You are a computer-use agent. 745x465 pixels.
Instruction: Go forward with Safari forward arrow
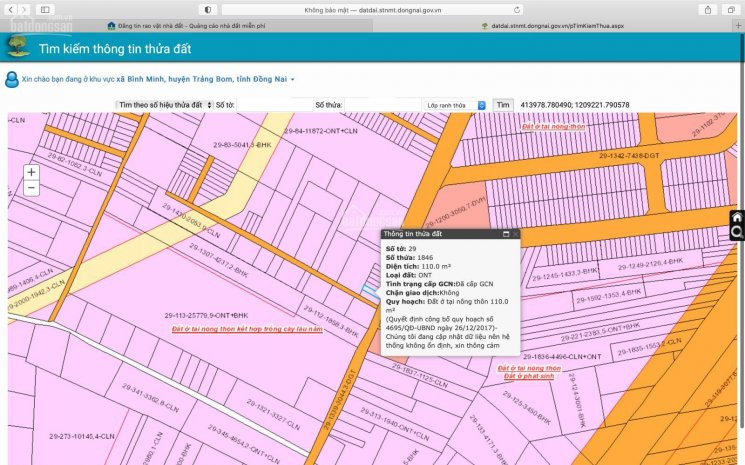24,9
